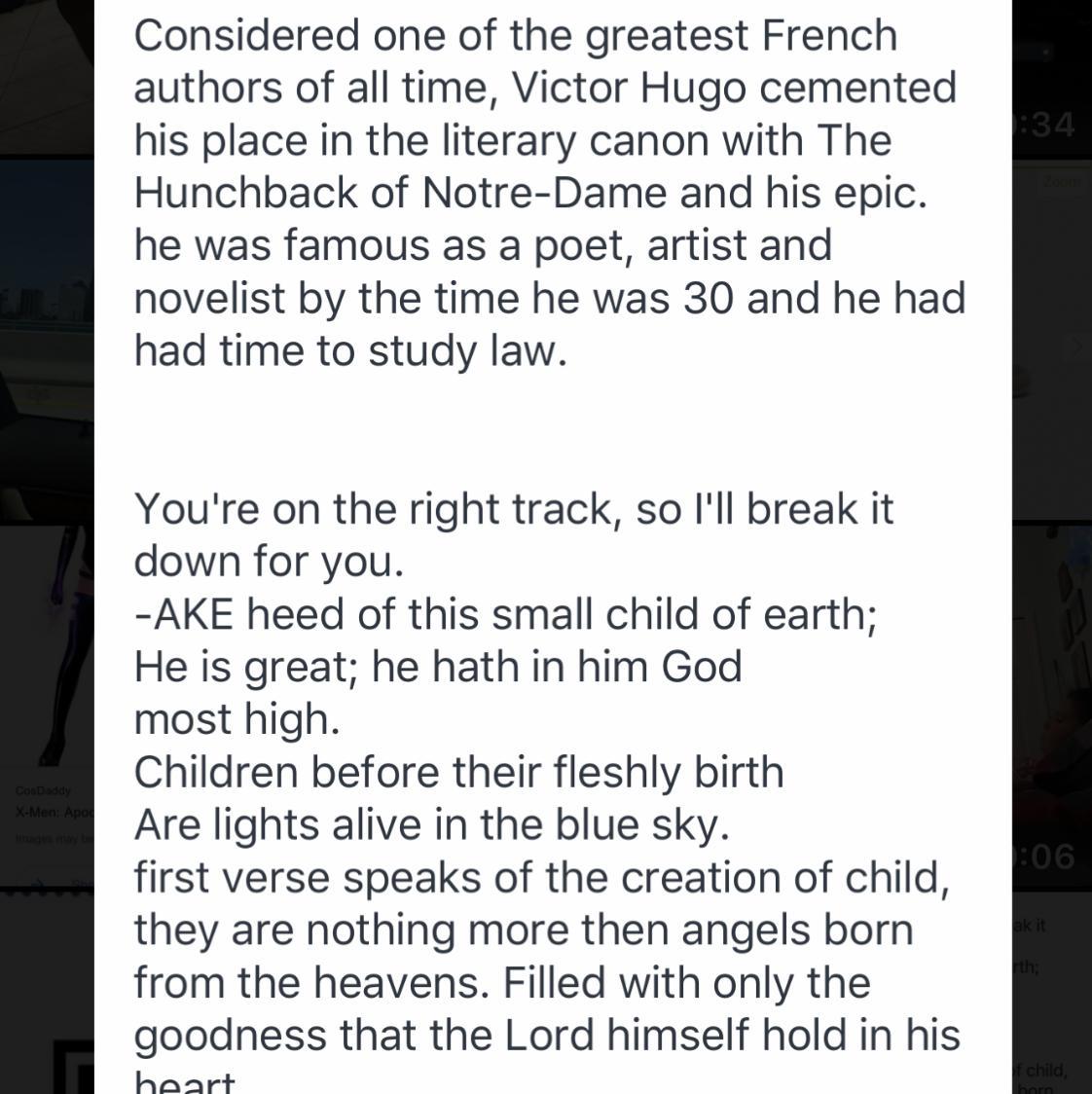Viewport: 1092px width, 1094px height.
Task: Click 'Are lights alive in the blue sky.' line
Action: pos(432,825)
